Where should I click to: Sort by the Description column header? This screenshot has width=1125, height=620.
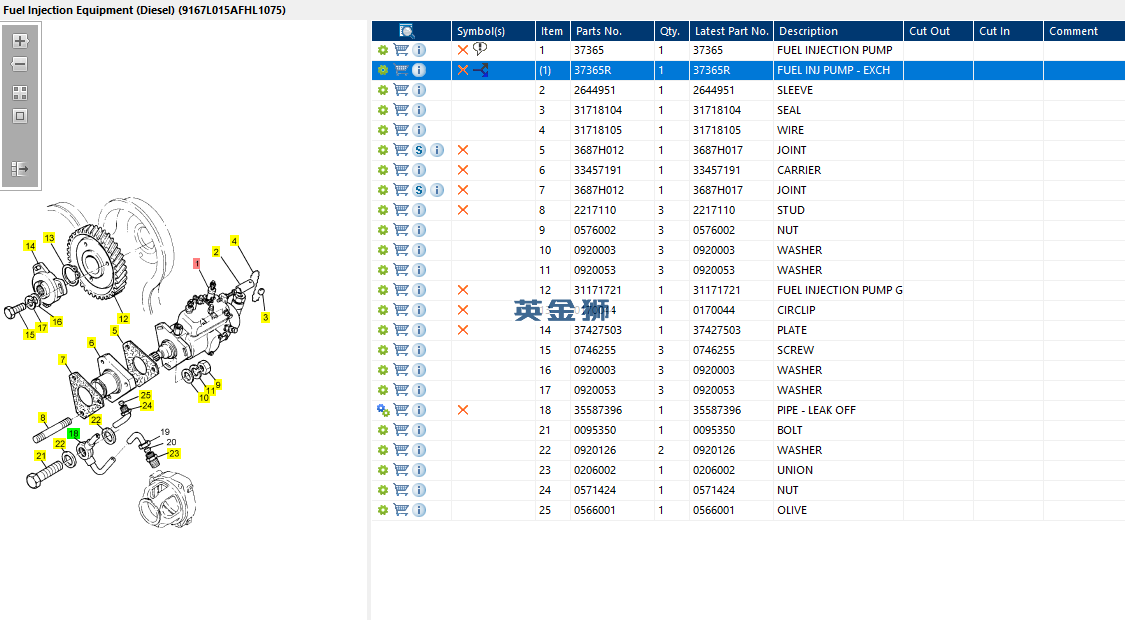click(838, 31)
